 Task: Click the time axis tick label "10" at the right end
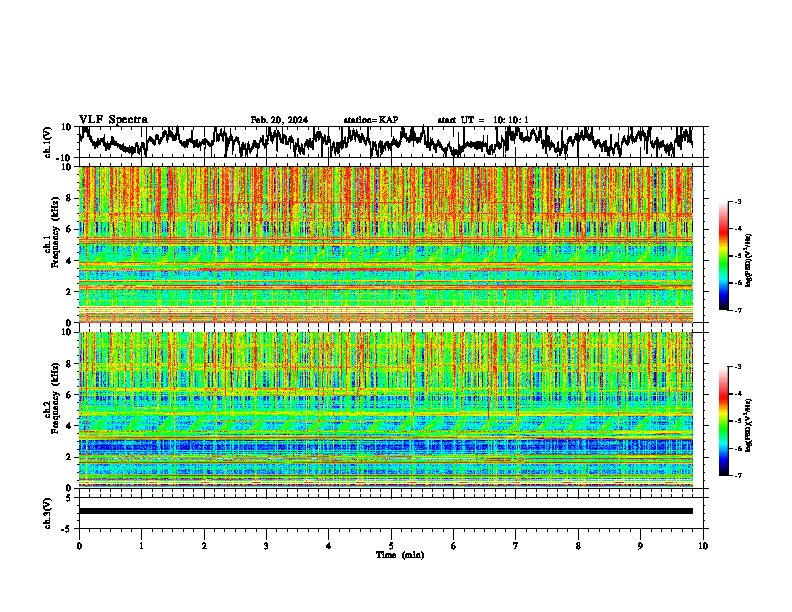pos(703,546)
